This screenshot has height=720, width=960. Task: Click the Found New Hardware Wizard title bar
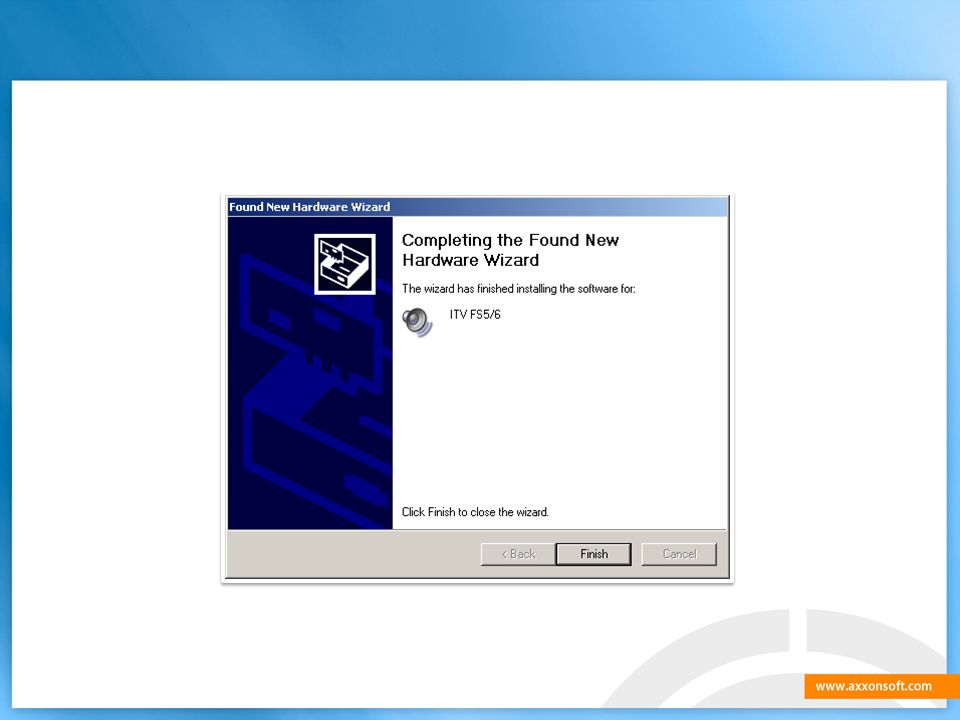click(478, 207)
